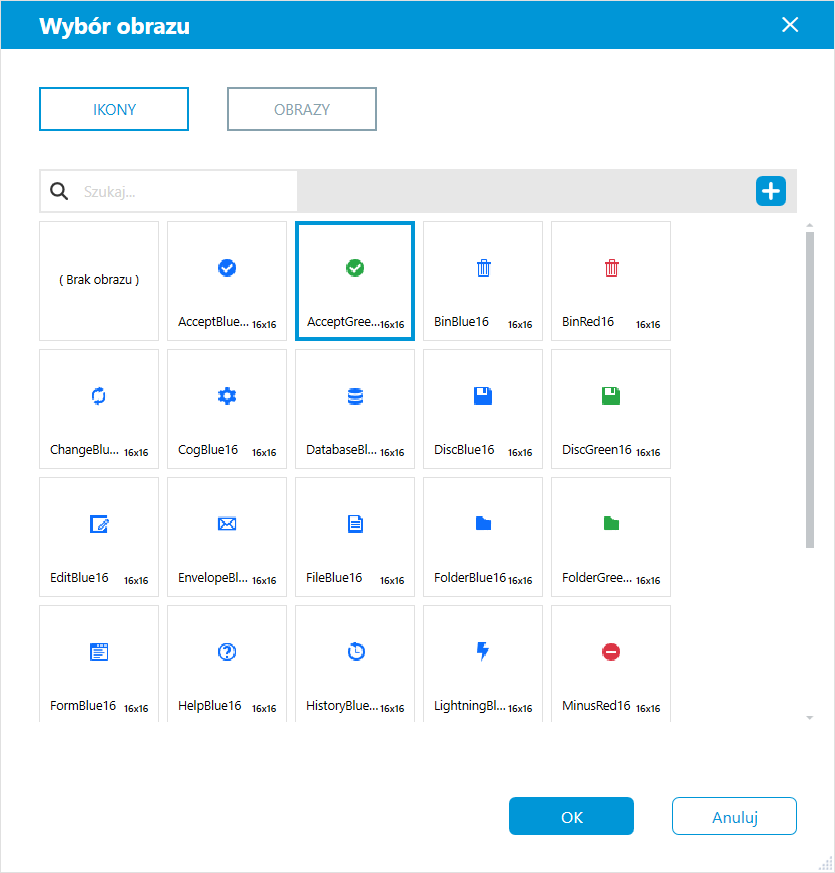Viewport: 835px width, 873px height.
Task: Open the IKONY tab
Action: 114,109
